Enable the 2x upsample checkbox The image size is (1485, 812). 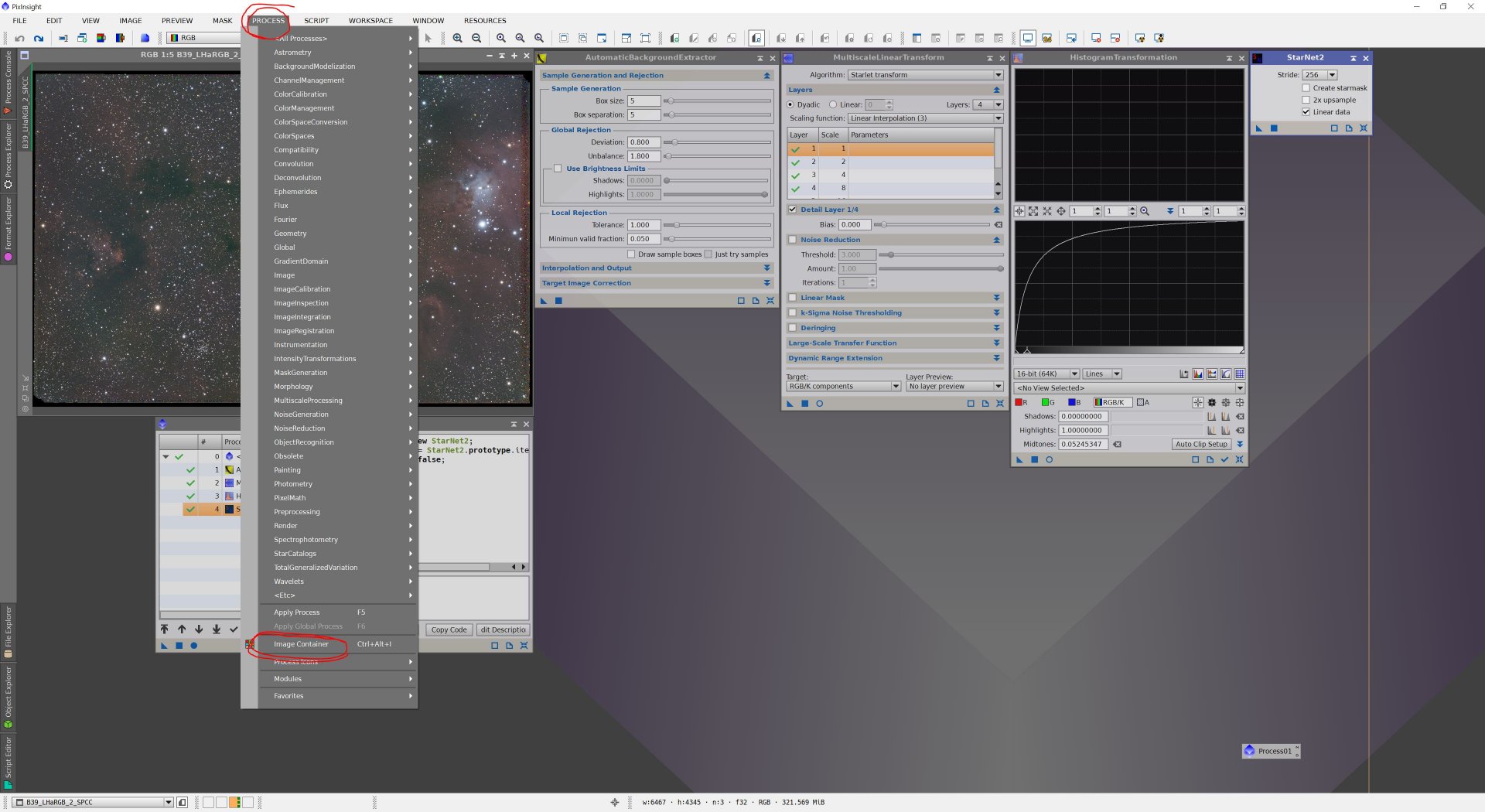tap(1306, 100)
